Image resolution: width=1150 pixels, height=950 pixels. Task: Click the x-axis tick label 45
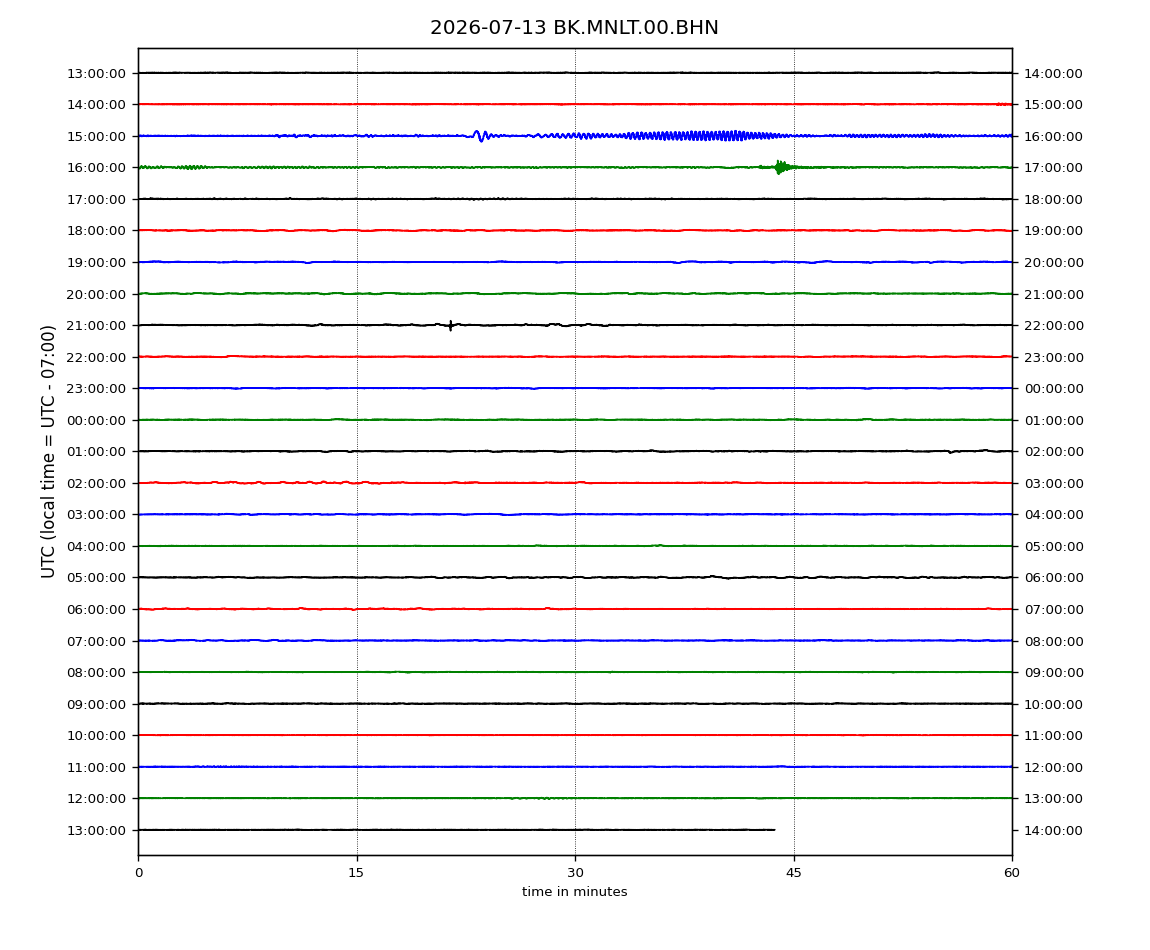[x=794, y=872]
